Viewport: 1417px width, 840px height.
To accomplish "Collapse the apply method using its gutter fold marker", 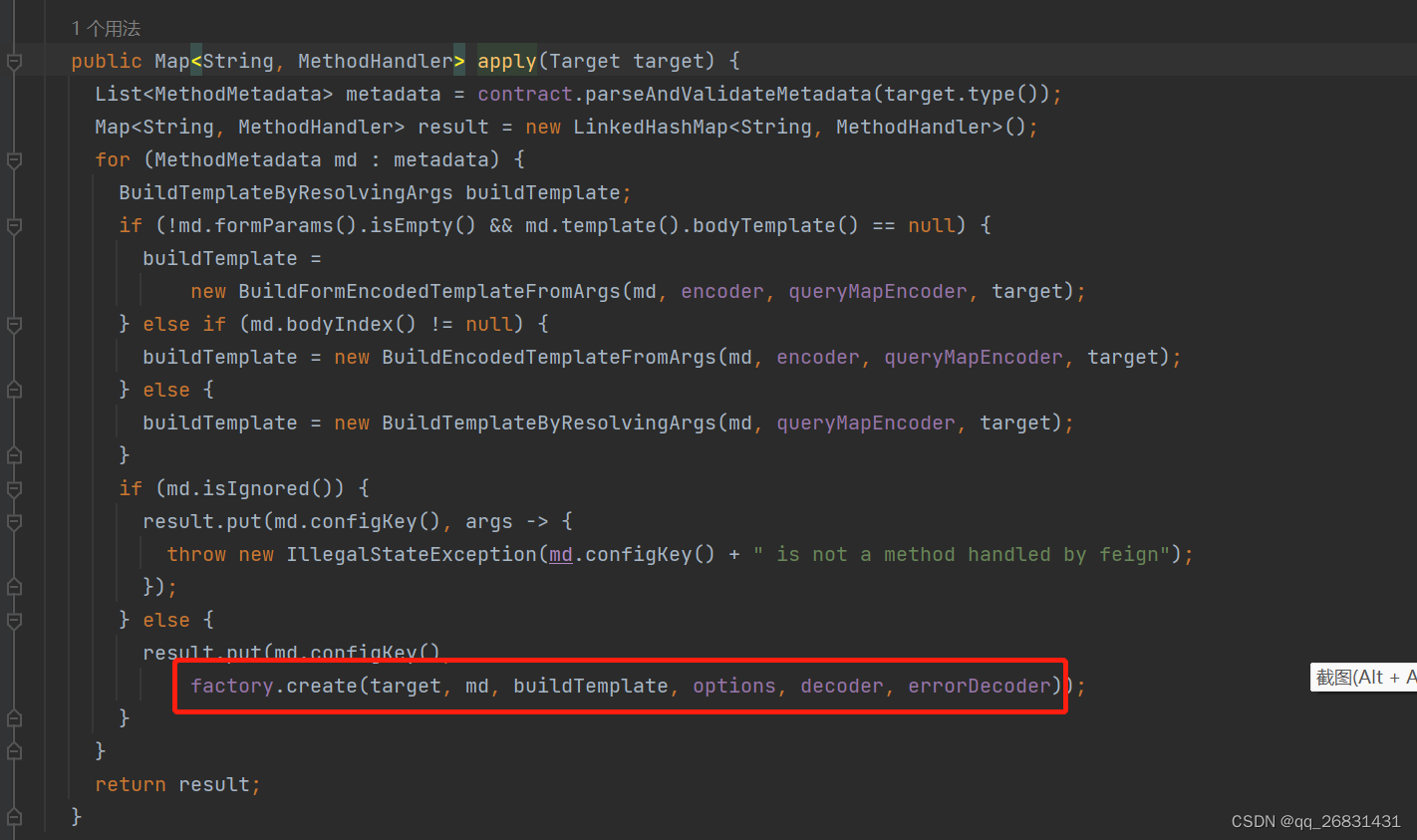I will click(x=14, y=62).
